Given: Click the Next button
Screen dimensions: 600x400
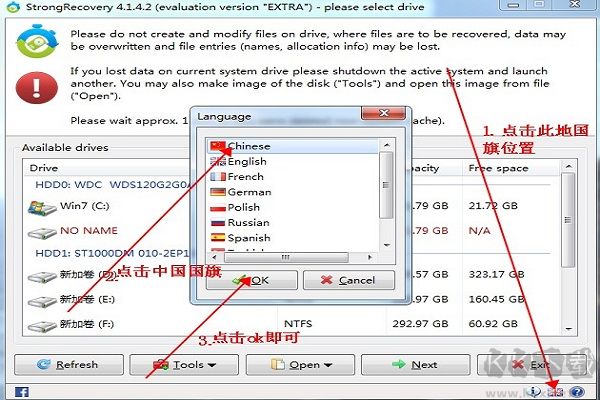Looking at the screenshot, I should [416, 364].
